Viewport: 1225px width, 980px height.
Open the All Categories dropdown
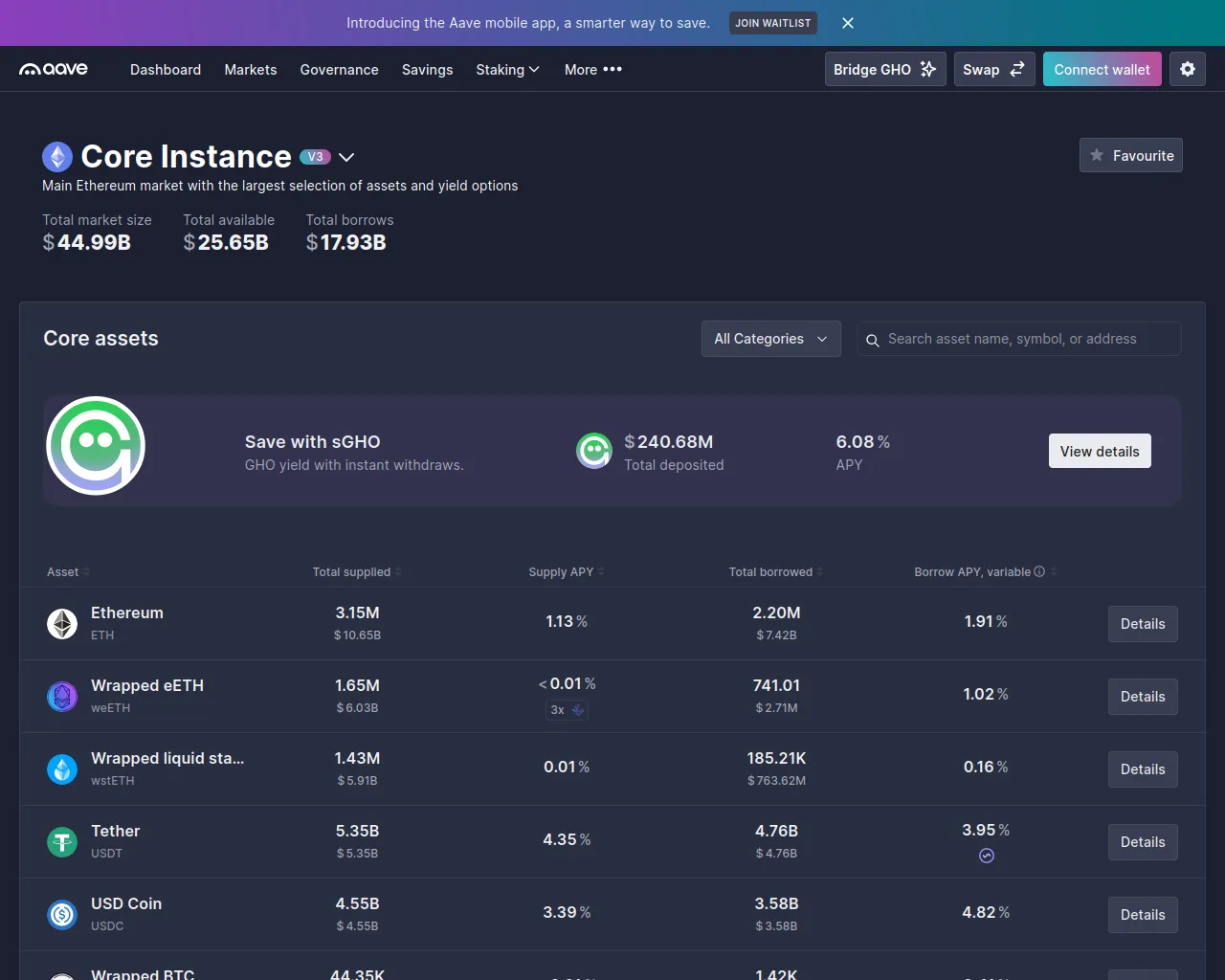771,339
